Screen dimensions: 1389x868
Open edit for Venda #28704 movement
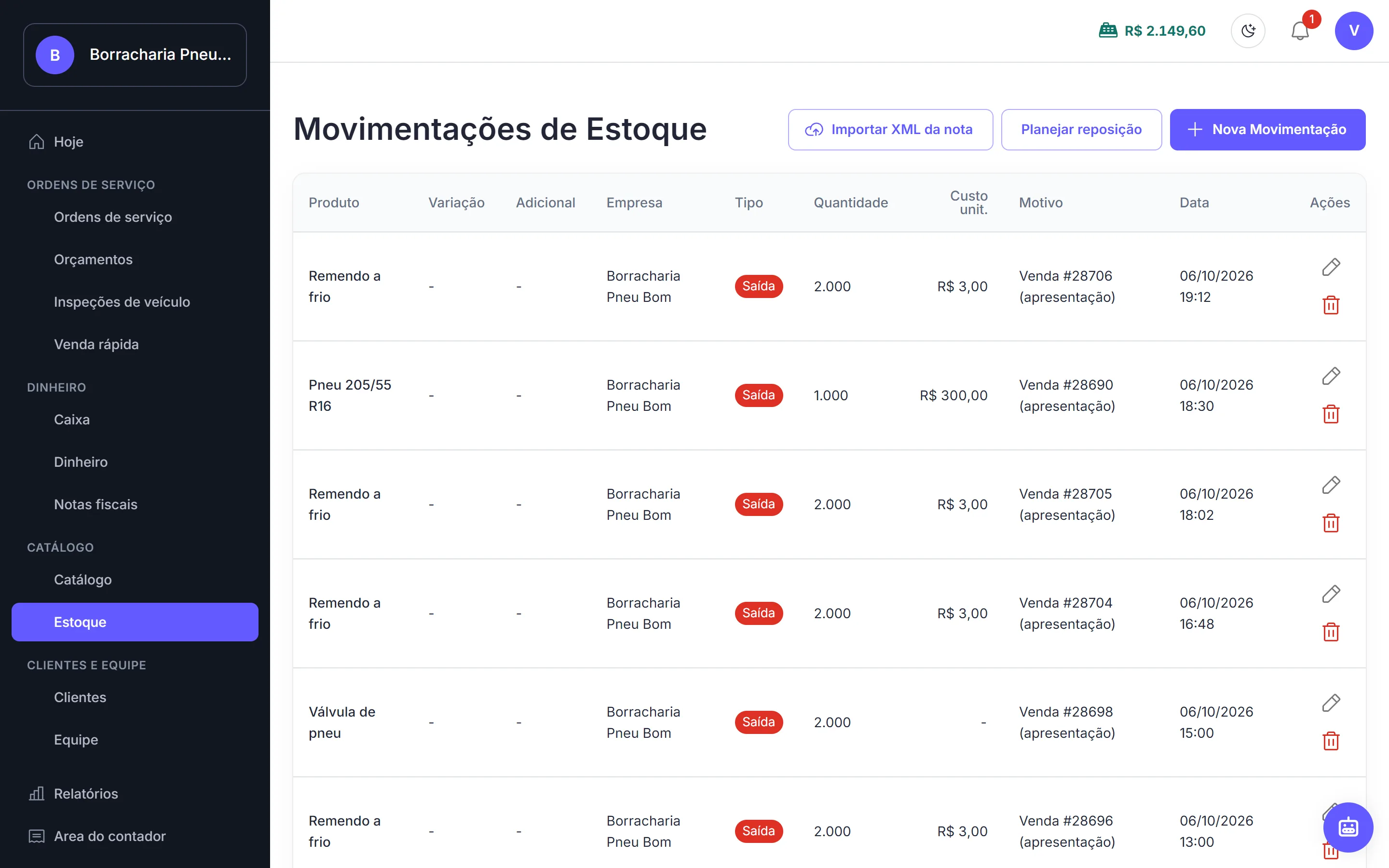point(1331,594)
